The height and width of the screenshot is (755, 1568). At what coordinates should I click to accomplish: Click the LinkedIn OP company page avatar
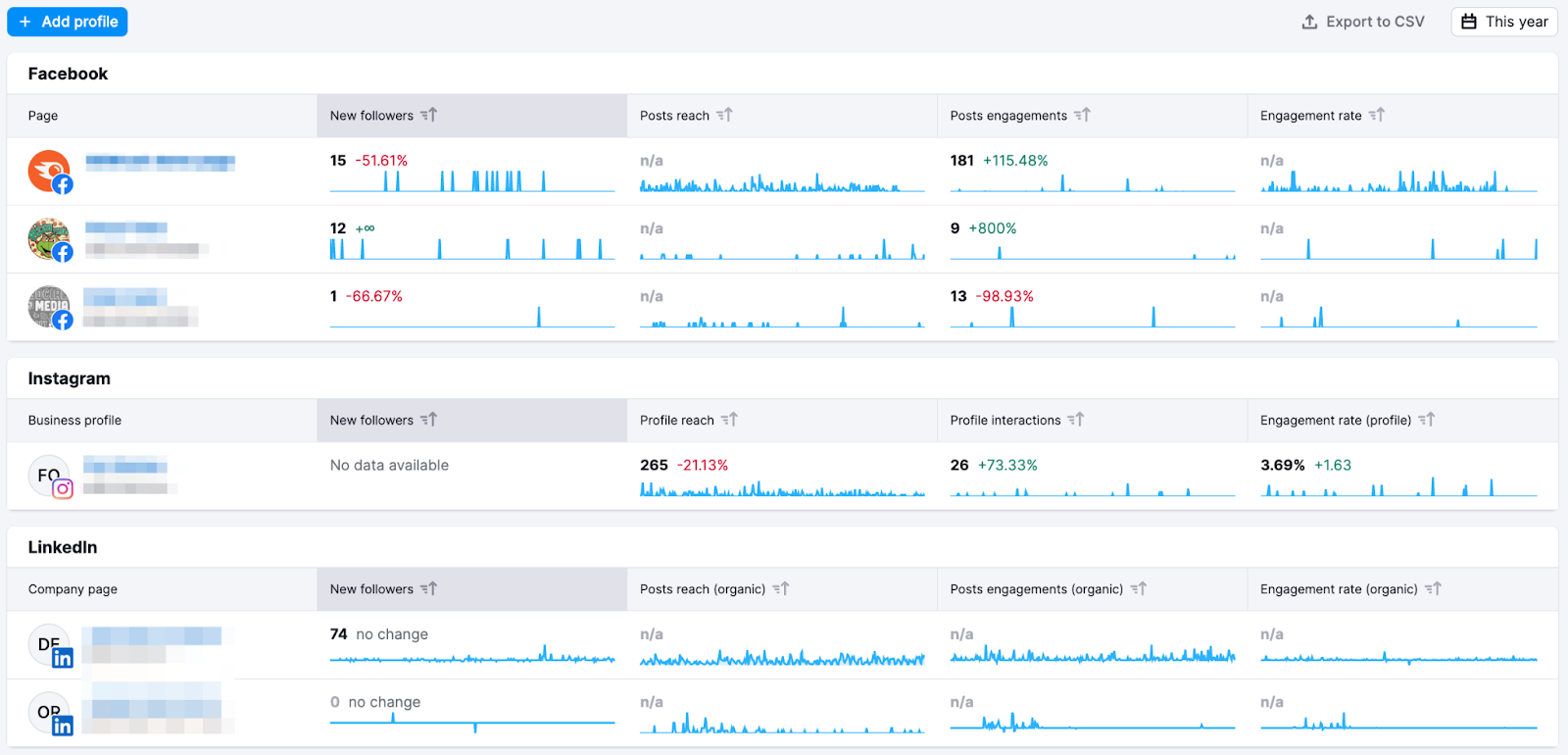pyautogui.click(x=49, y=713)
